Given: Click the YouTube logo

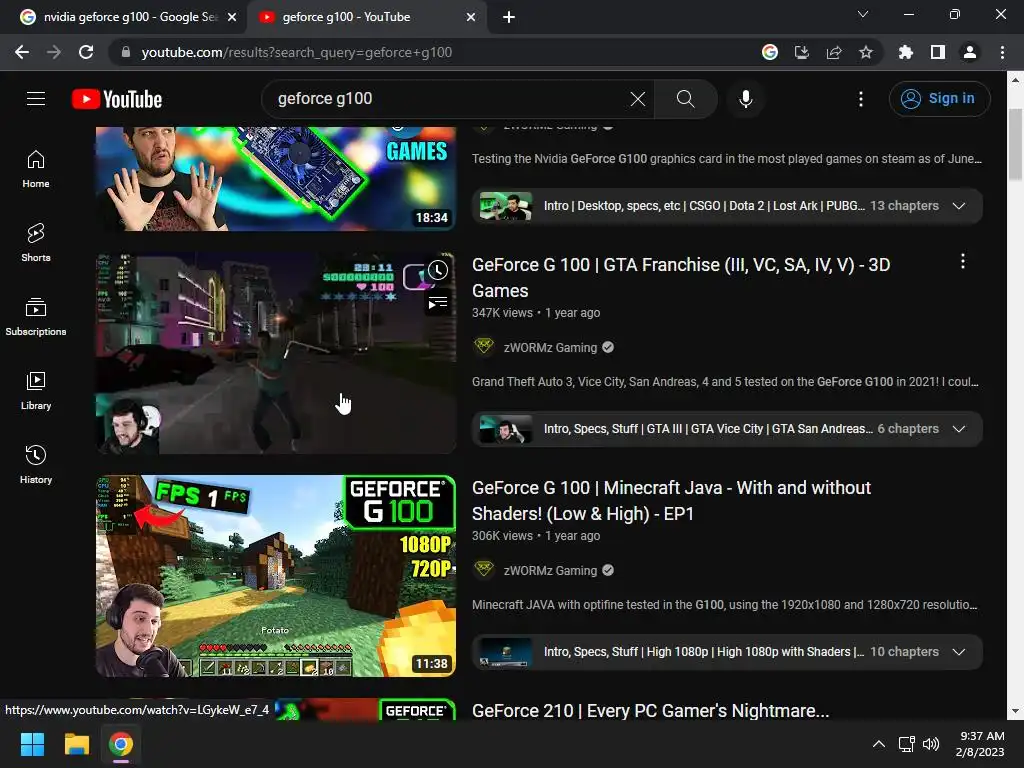Looking at the screenshot, I should [x=117, y=99].
